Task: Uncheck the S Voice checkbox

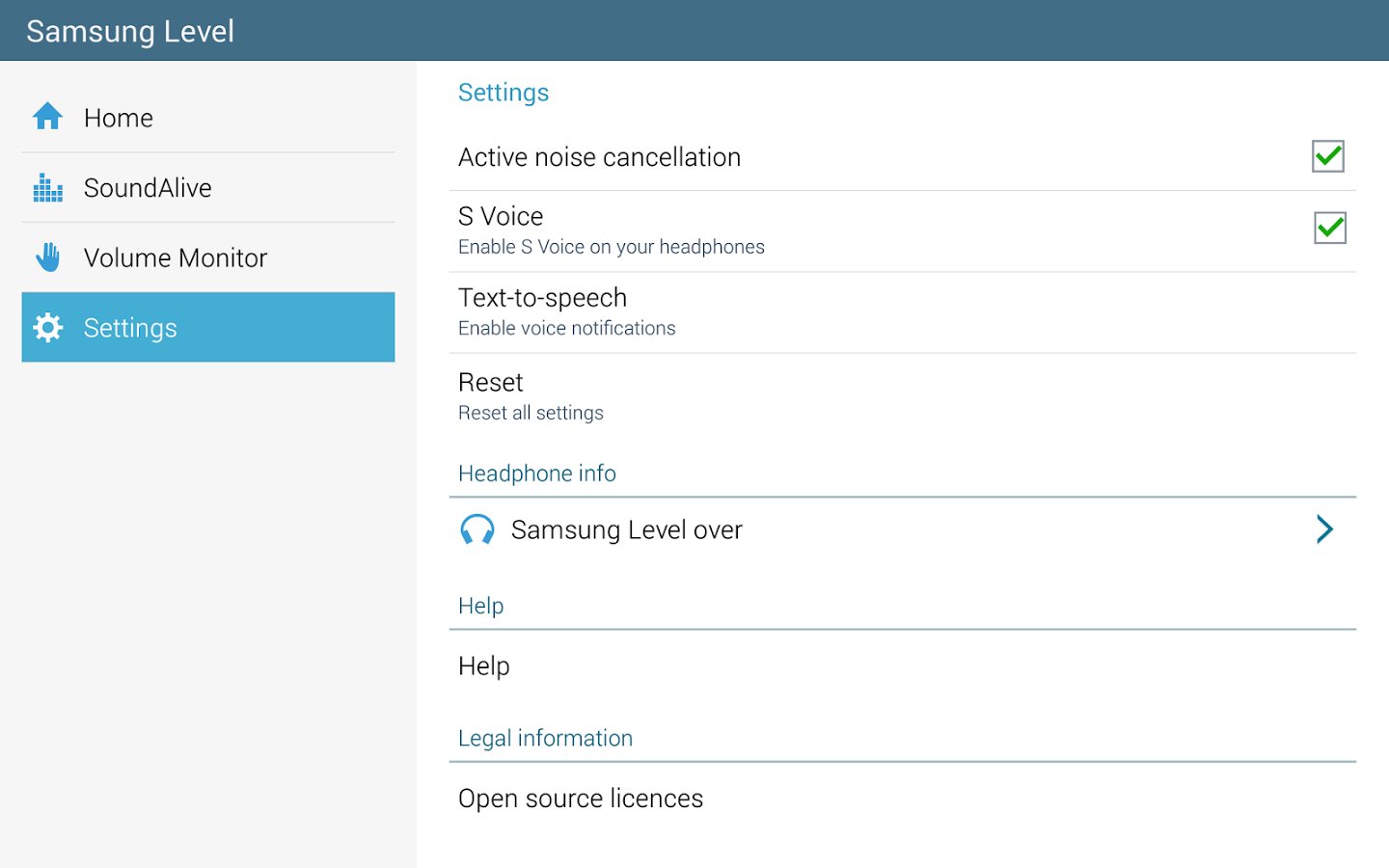Action: (x=1330, y=229)
